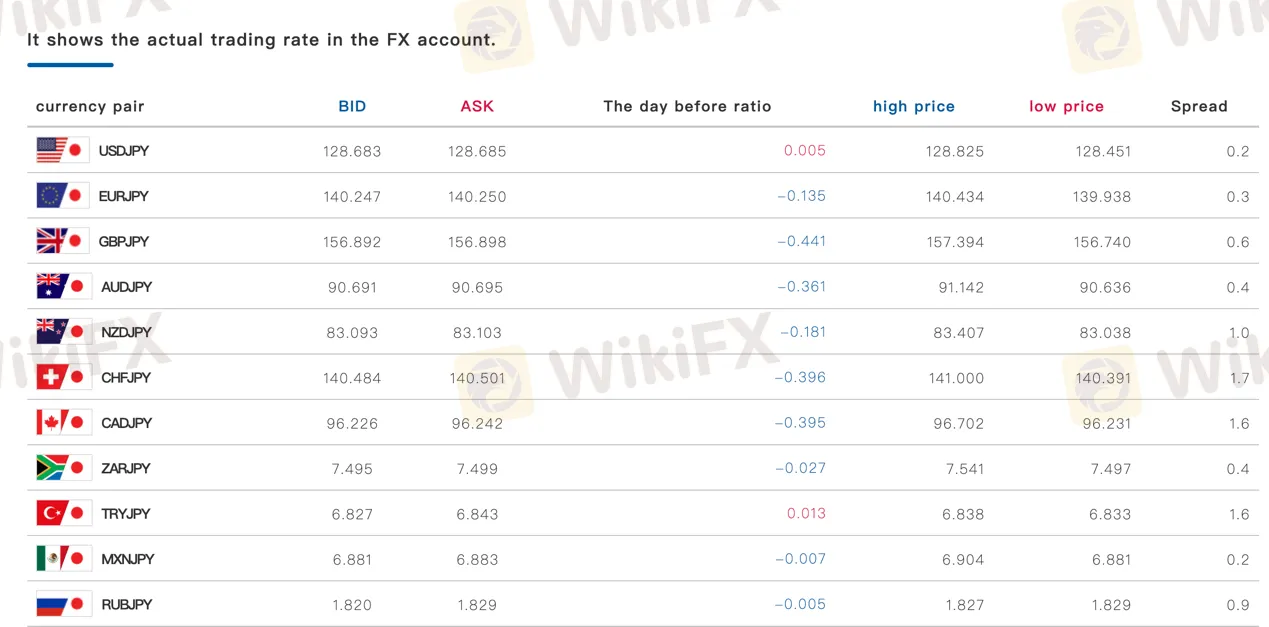Select the RUBJPY Russian flag icon
The width and height of the screenshot is (1269, 627).
[x=63, y=604]
